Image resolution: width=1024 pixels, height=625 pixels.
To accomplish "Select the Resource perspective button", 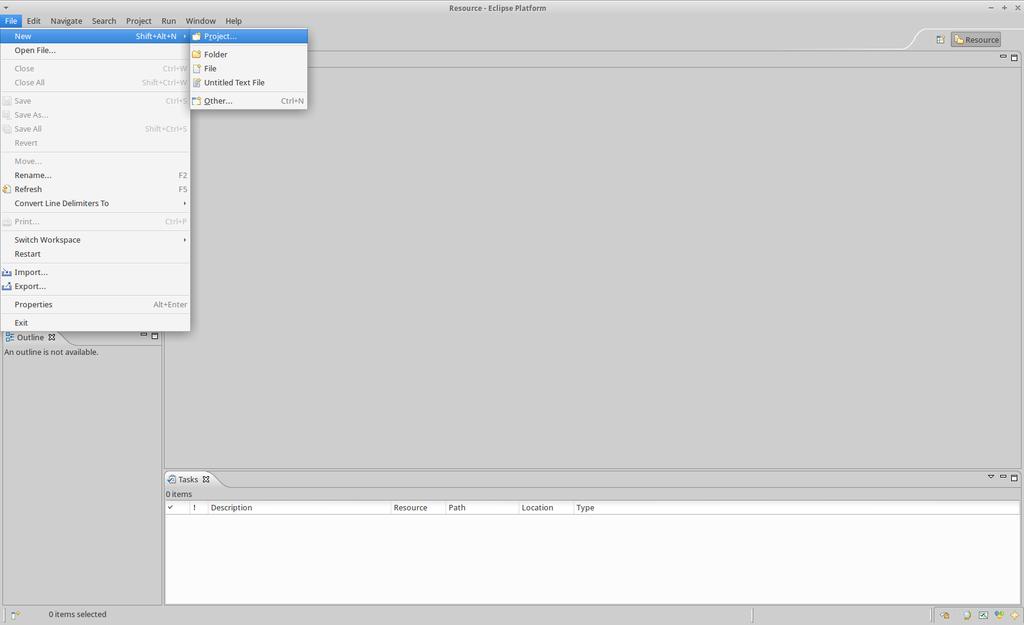I will point(976,40).
